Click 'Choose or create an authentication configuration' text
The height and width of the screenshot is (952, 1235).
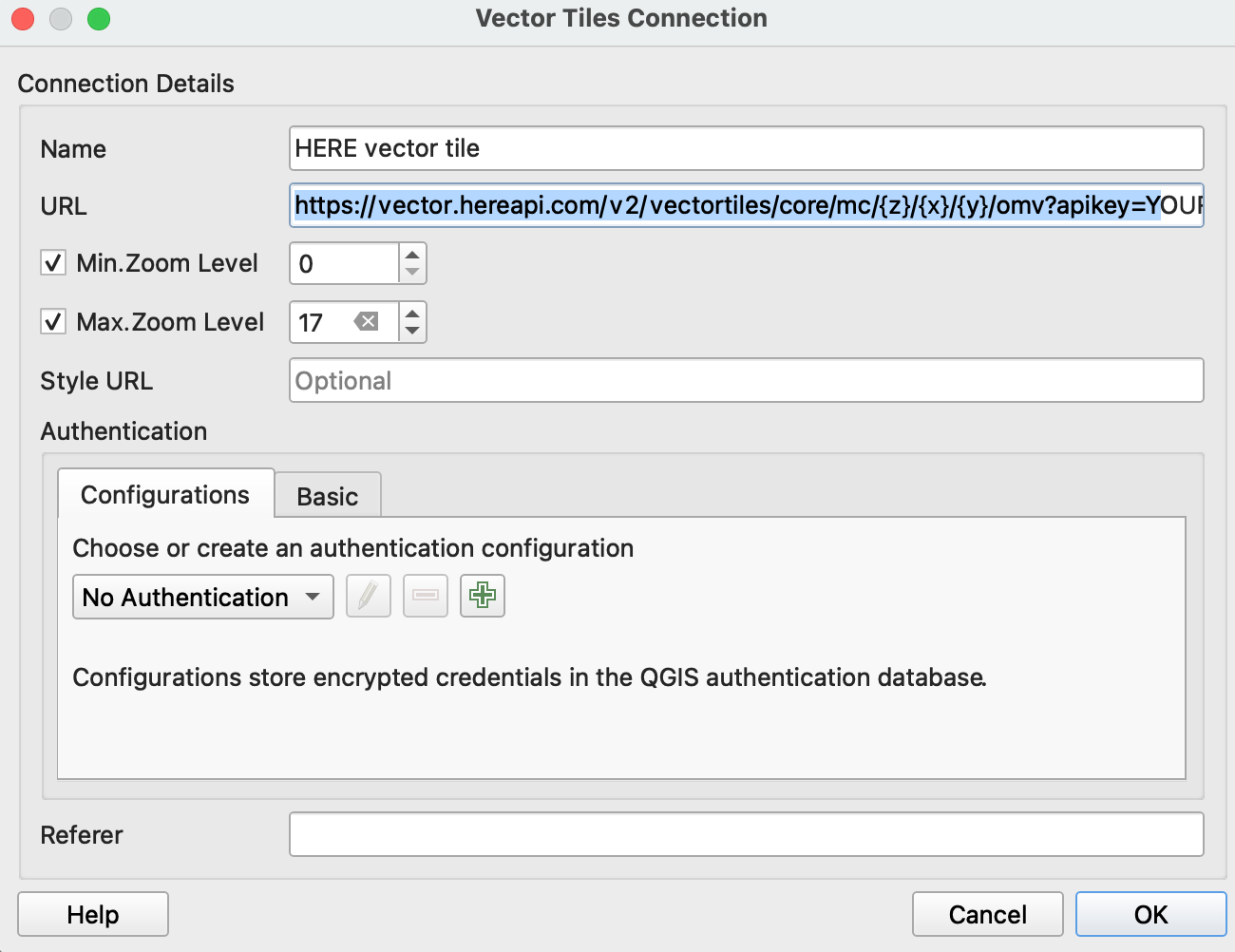353,548
